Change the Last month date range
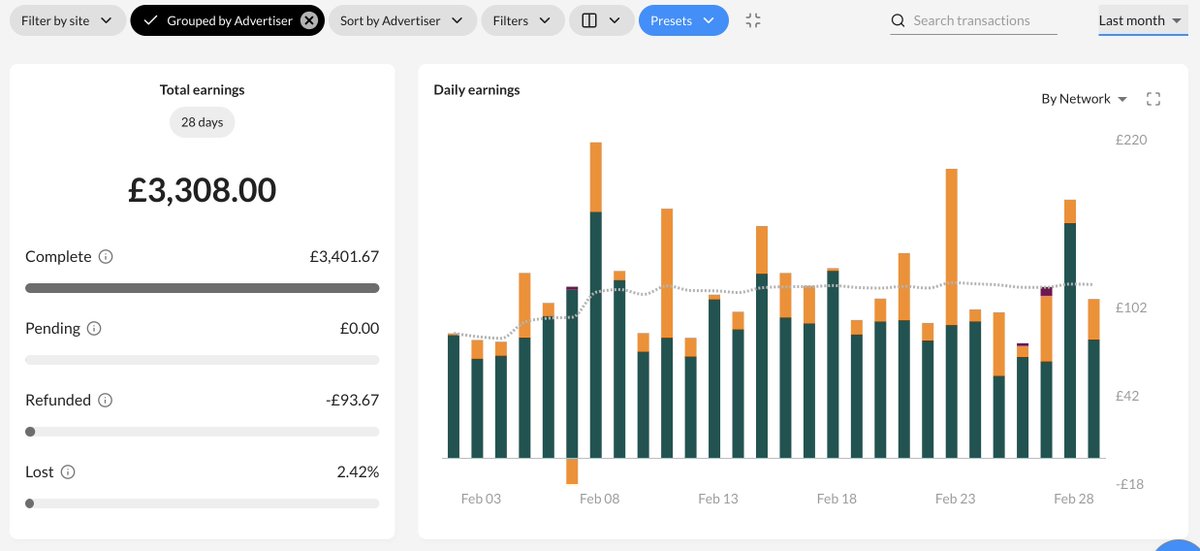Screen dimensions: 1200x551 tap(1141, 20)
